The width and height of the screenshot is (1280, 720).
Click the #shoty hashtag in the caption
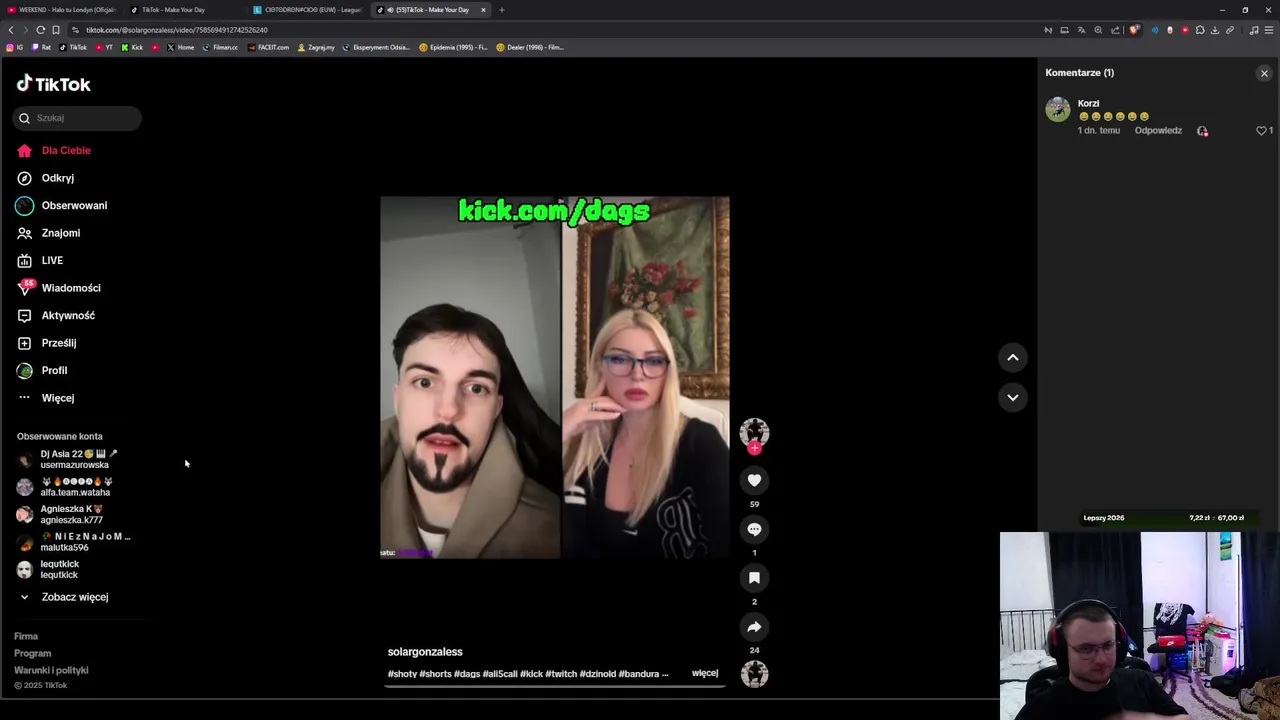402,674
